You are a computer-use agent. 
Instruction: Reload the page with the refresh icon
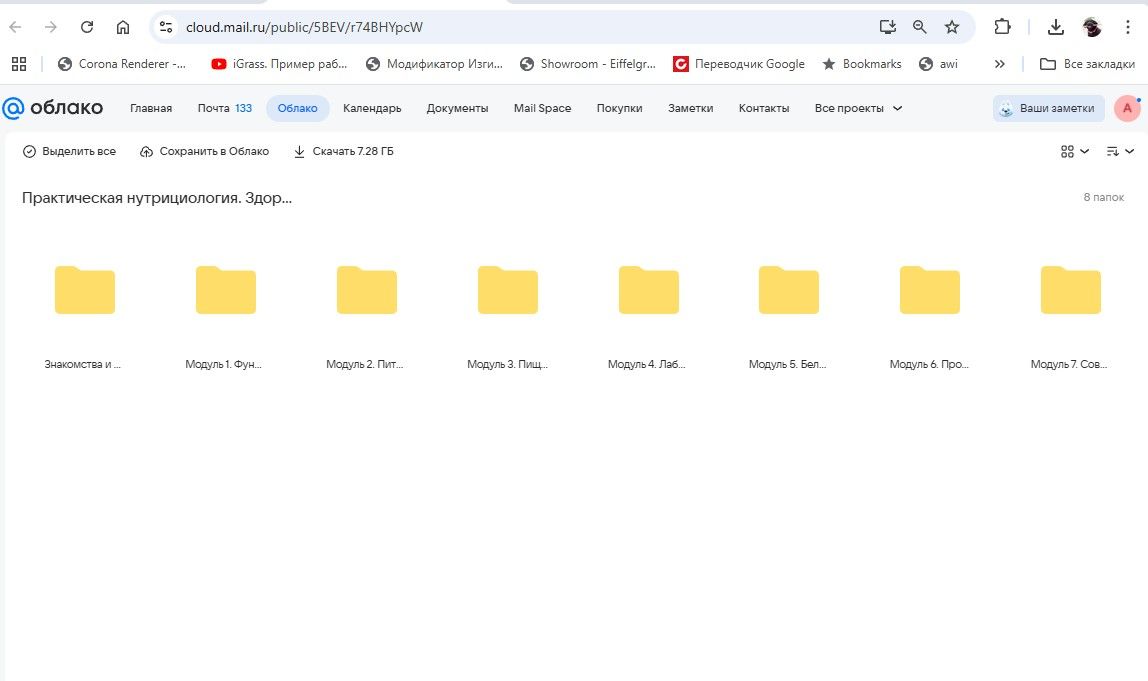click(87, 27)
